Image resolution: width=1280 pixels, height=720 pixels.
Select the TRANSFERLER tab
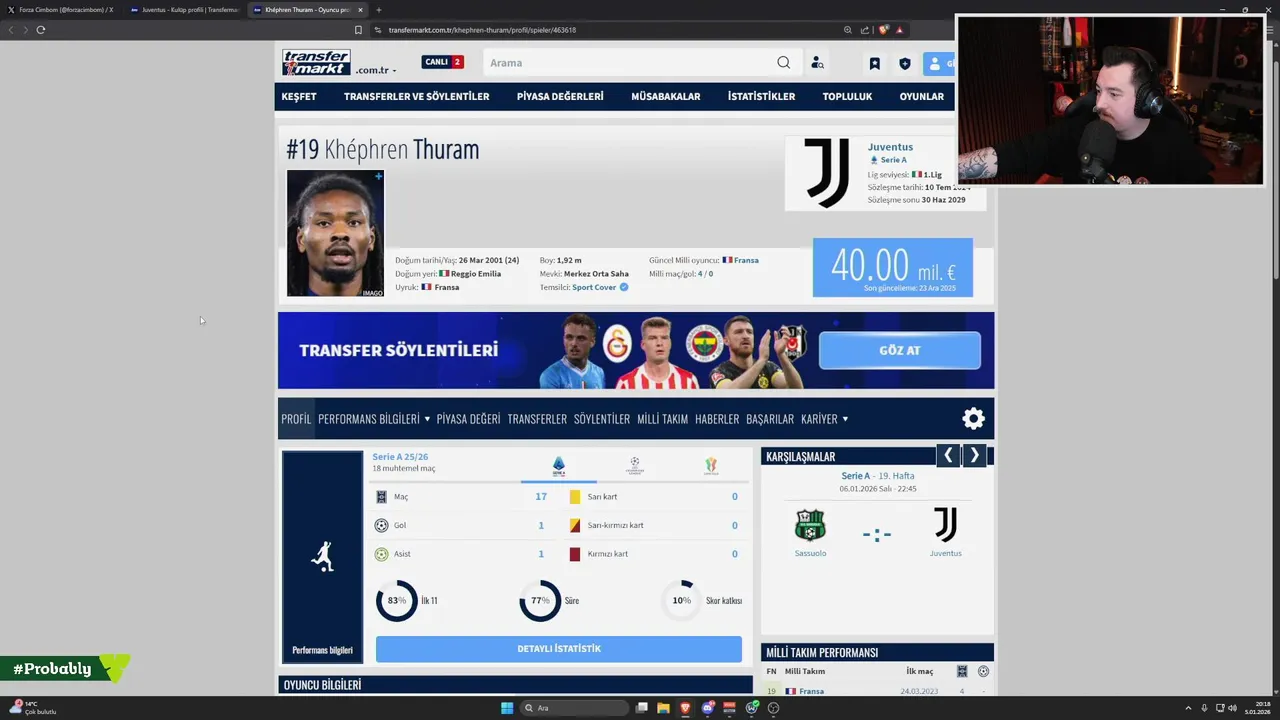tap(537, 419)
